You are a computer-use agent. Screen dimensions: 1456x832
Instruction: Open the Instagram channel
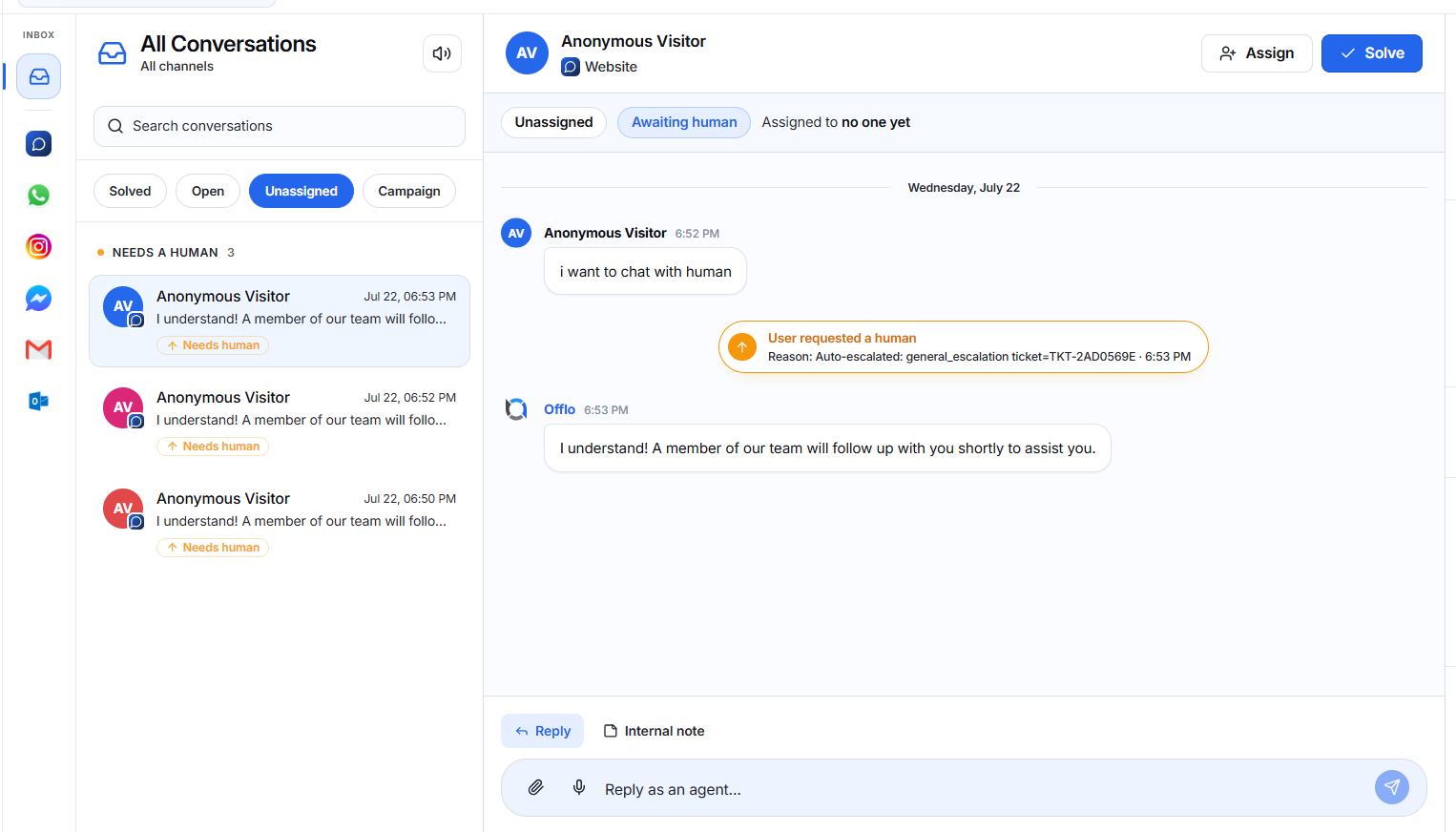(39, 247)
